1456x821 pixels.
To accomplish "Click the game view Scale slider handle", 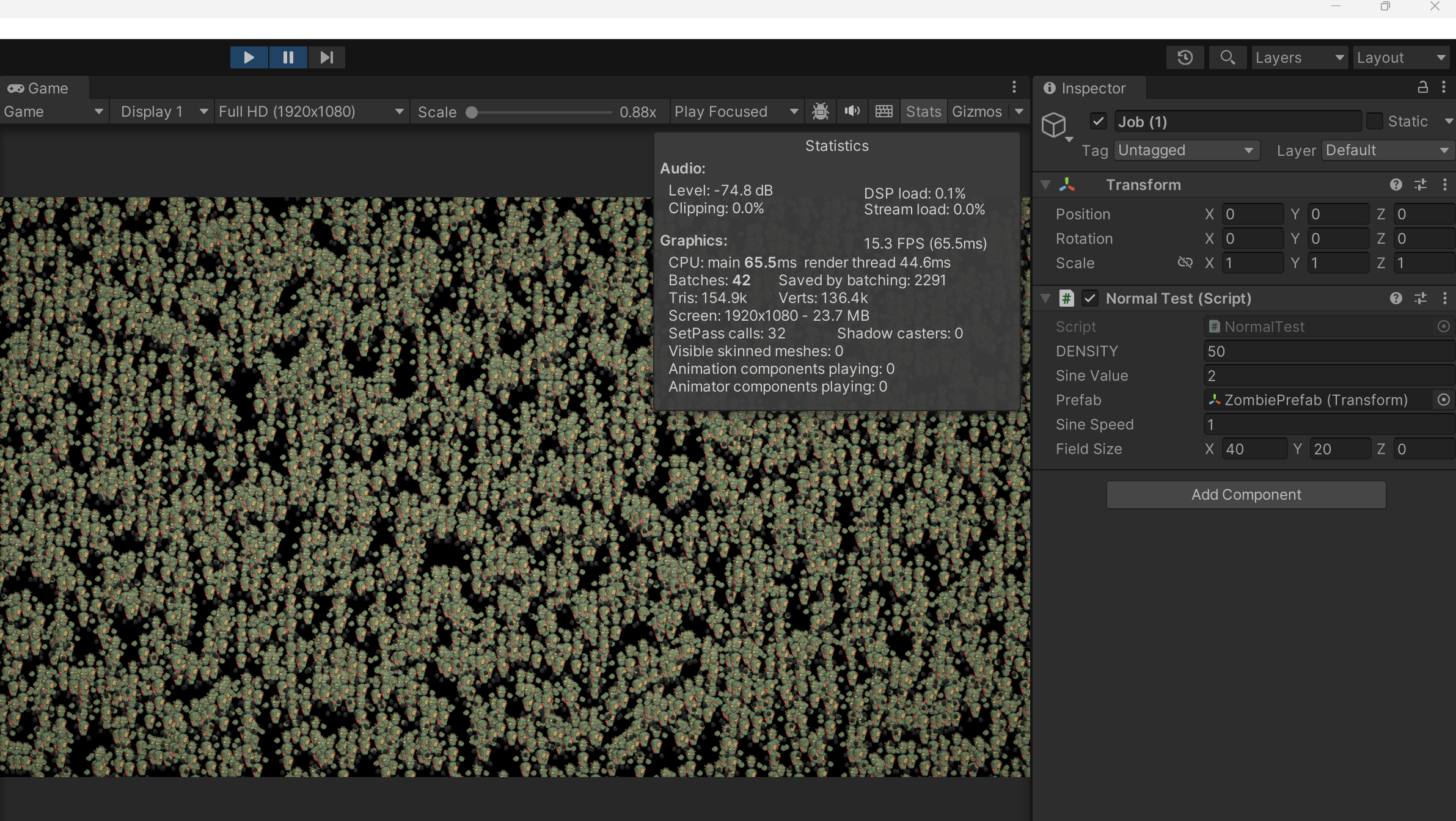I will point(471,112).
